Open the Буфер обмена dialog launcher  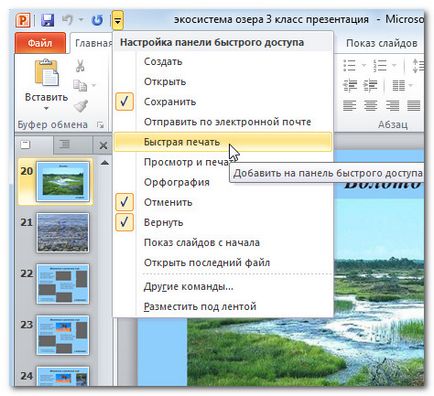tap(100, 125)
